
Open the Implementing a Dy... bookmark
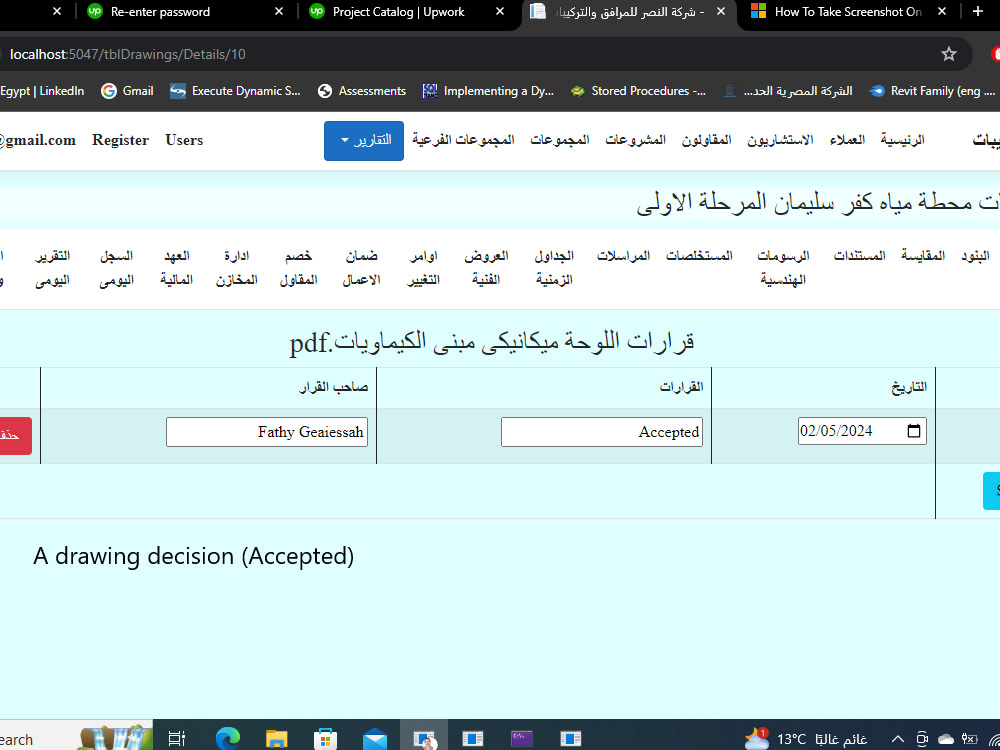tap(488, 91)
